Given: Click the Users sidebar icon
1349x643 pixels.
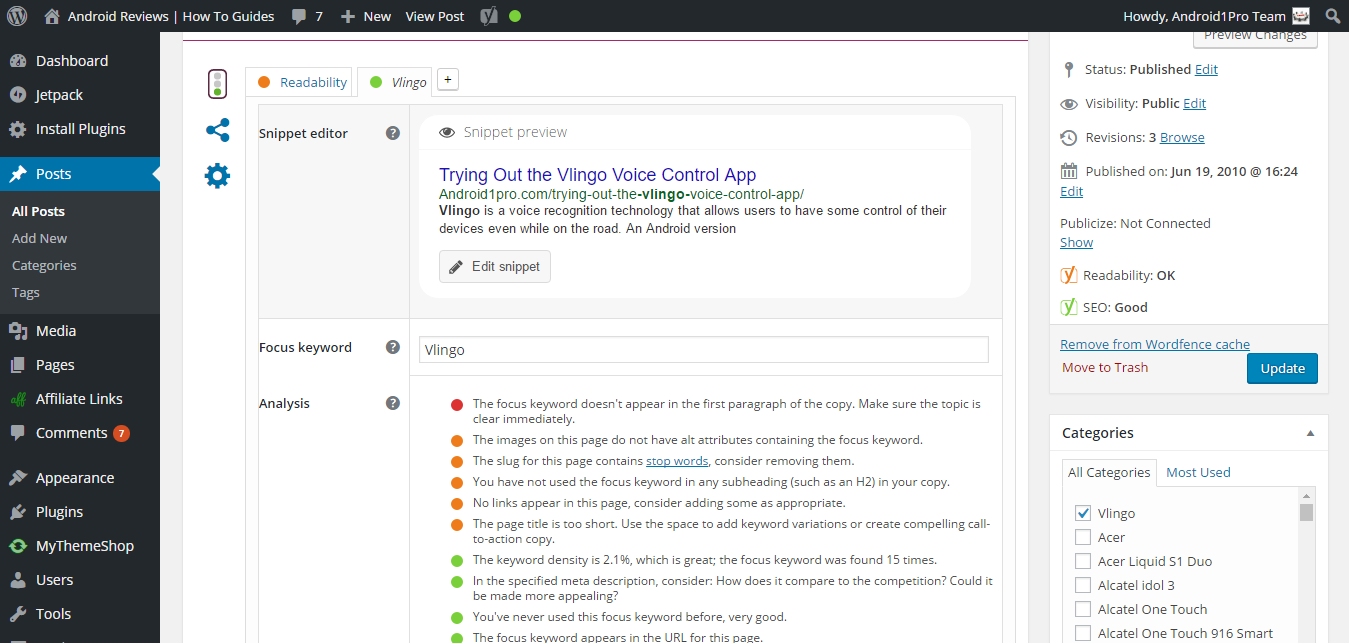Looking at the screenshot, I should (x=17, y=580).
